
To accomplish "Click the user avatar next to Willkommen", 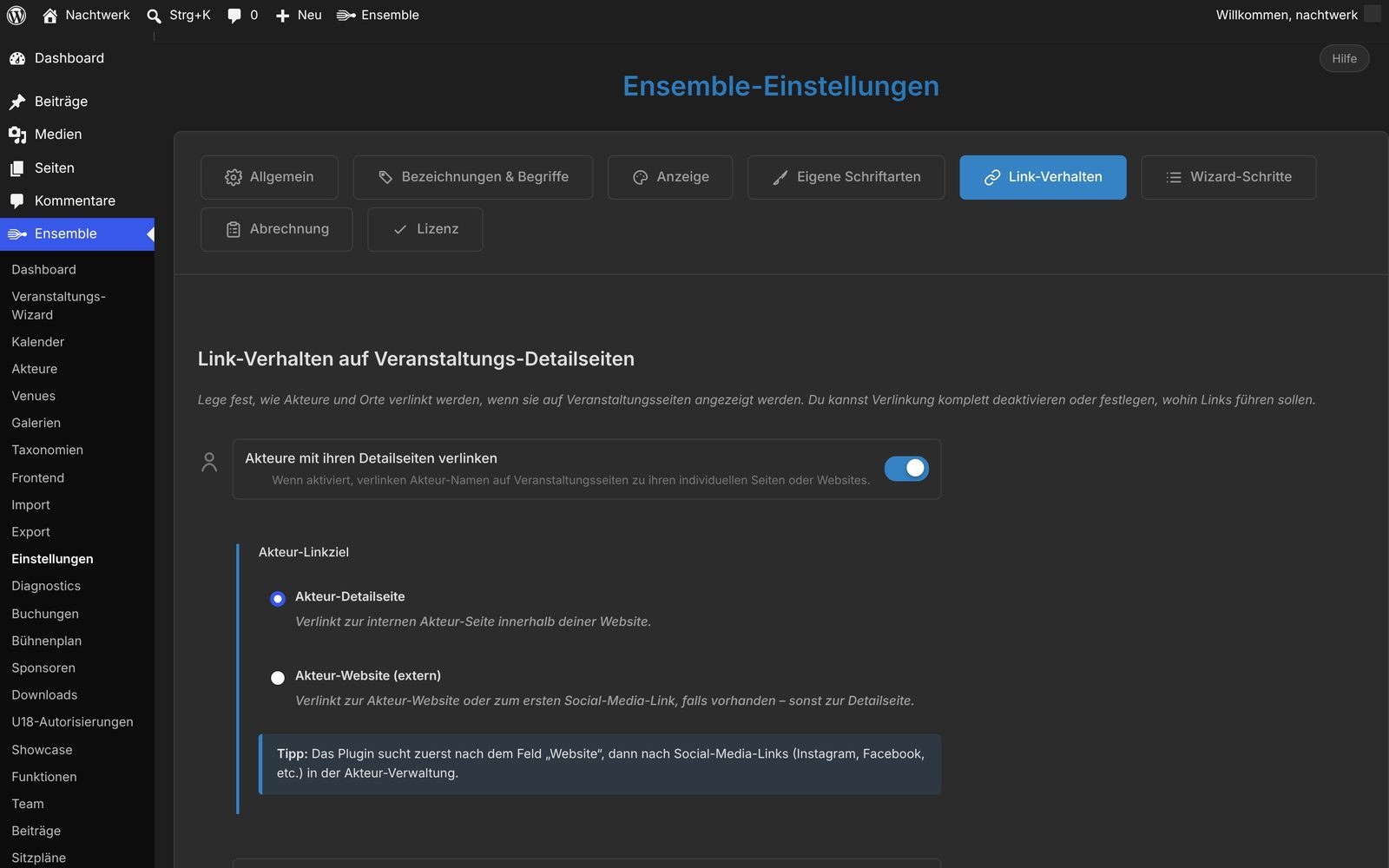I will click(x=1373, y=14).
